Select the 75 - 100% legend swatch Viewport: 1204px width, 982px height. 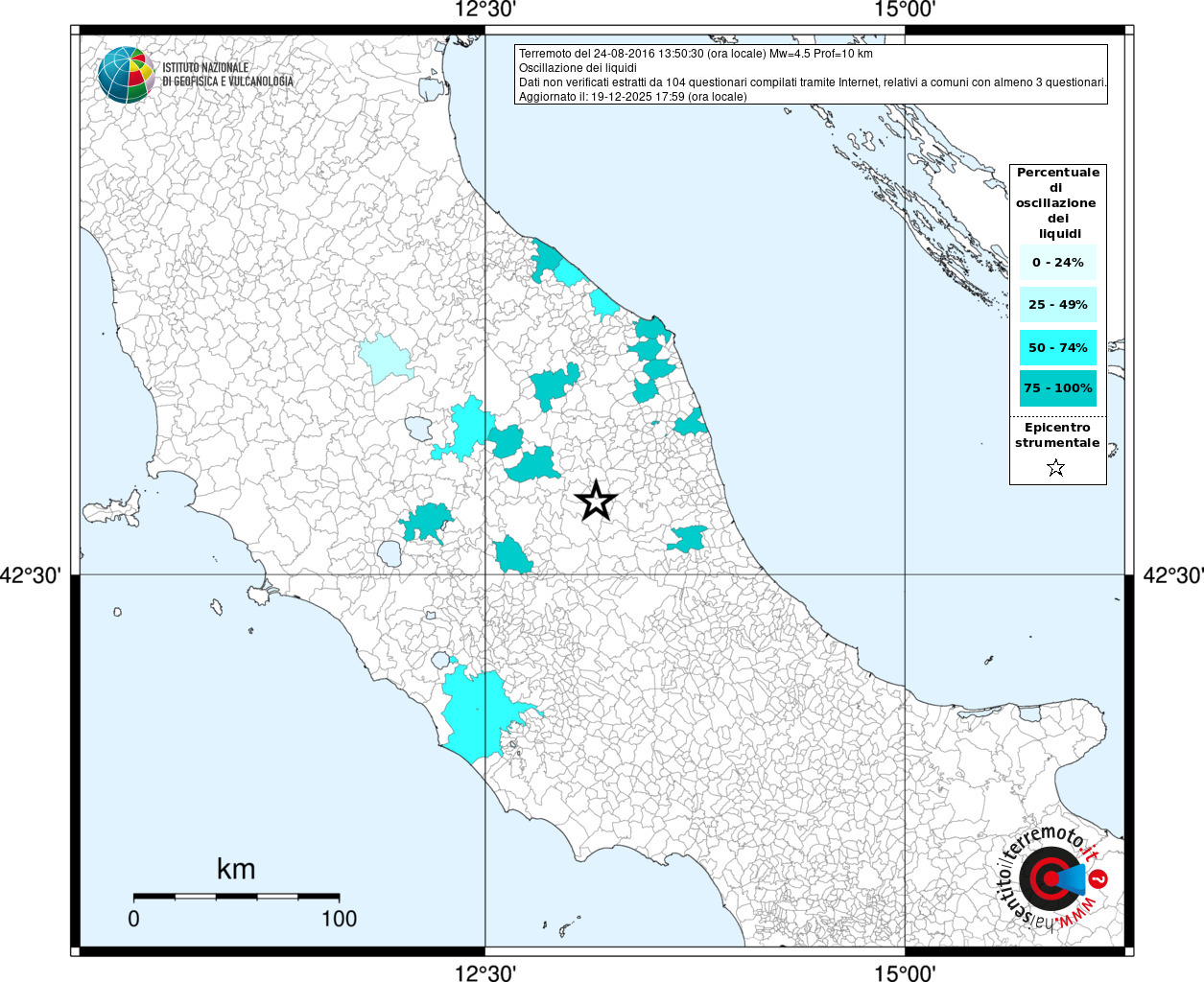click(x=1057, y=388)
